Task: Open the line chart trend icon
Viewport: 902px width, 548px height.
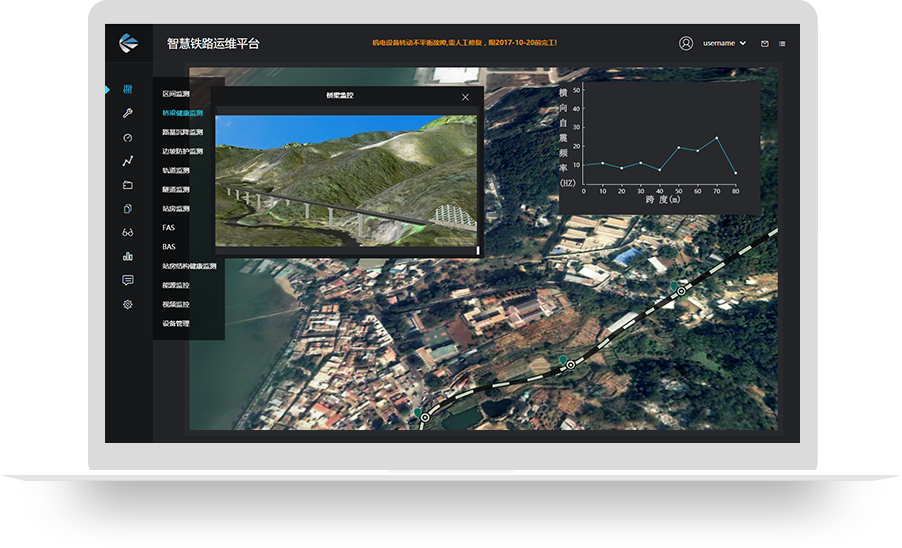Action: (x=128, y=161)
